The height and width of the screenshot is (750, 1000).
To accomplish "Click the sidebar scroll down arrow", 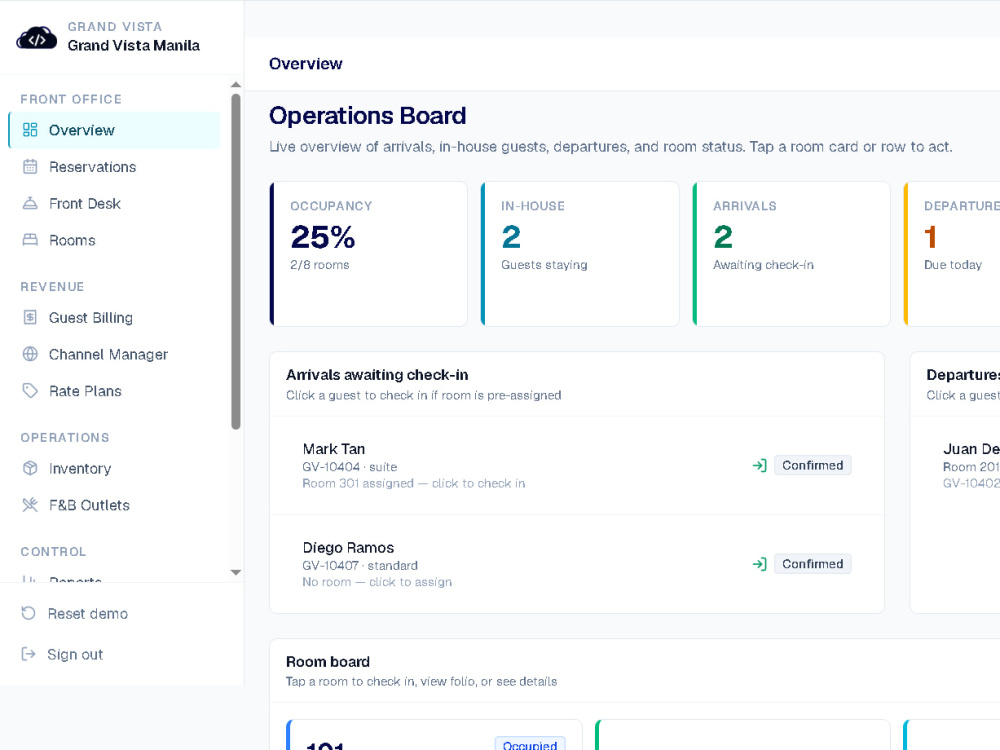I will click(235, 572).
